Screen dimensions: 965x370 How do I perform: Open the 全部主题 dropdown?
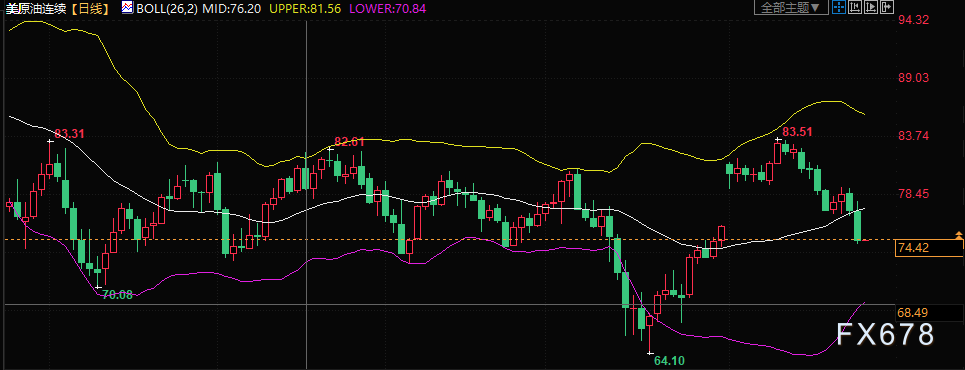(x=791, y=7)
